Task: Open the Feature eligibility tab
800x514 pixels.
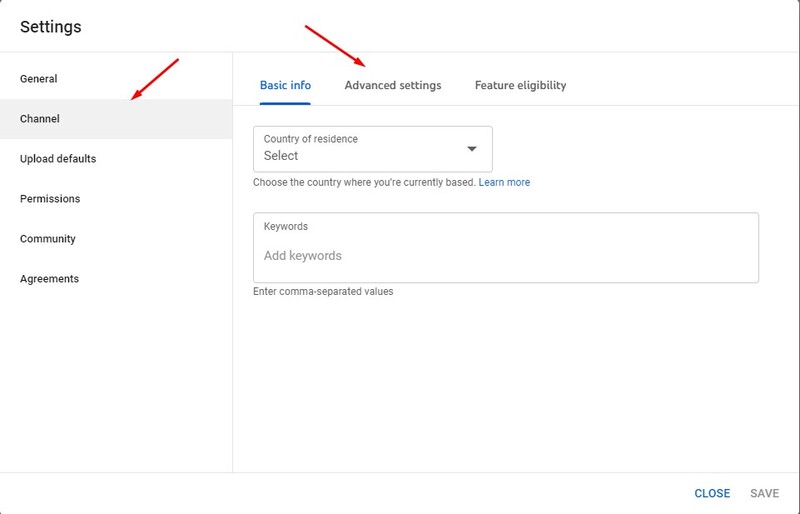Action: 520,86
